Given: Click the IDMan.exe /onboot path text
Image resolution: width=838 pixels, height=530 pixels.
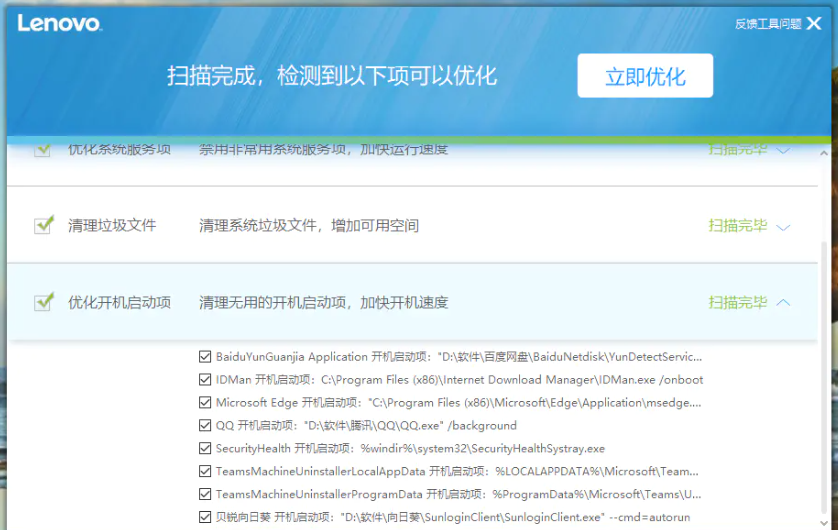Looking at the screenshot, I should point(512,380).
